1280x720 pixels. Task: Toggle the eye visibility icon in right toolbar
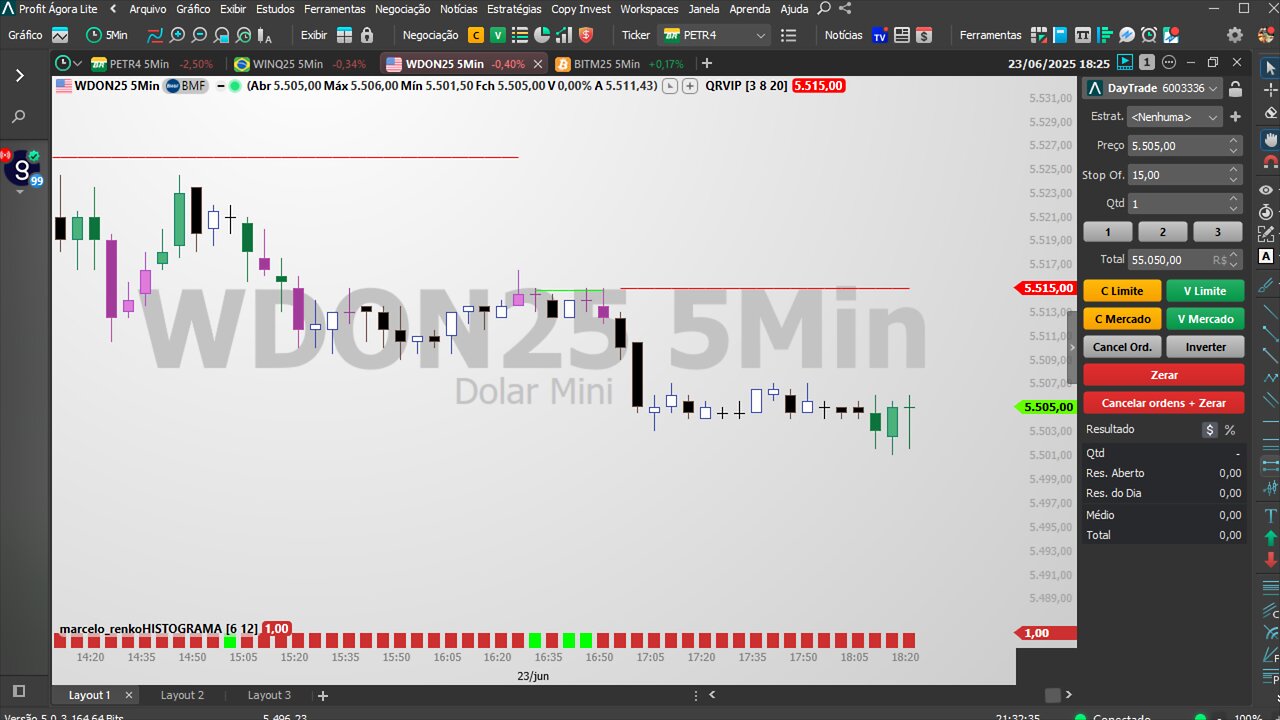1267,190
